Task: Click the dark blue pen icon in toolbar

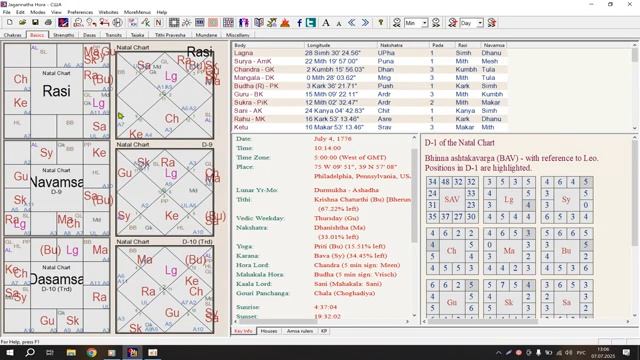Action: point(63,23)
